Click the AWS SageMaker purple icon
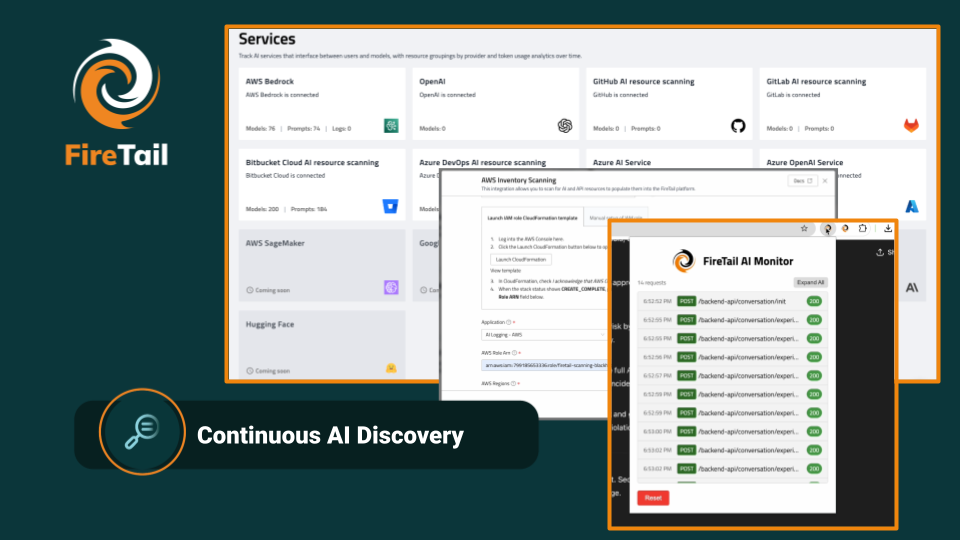The image size is (960, 540). pyautogui.click(x=391, y=287)
